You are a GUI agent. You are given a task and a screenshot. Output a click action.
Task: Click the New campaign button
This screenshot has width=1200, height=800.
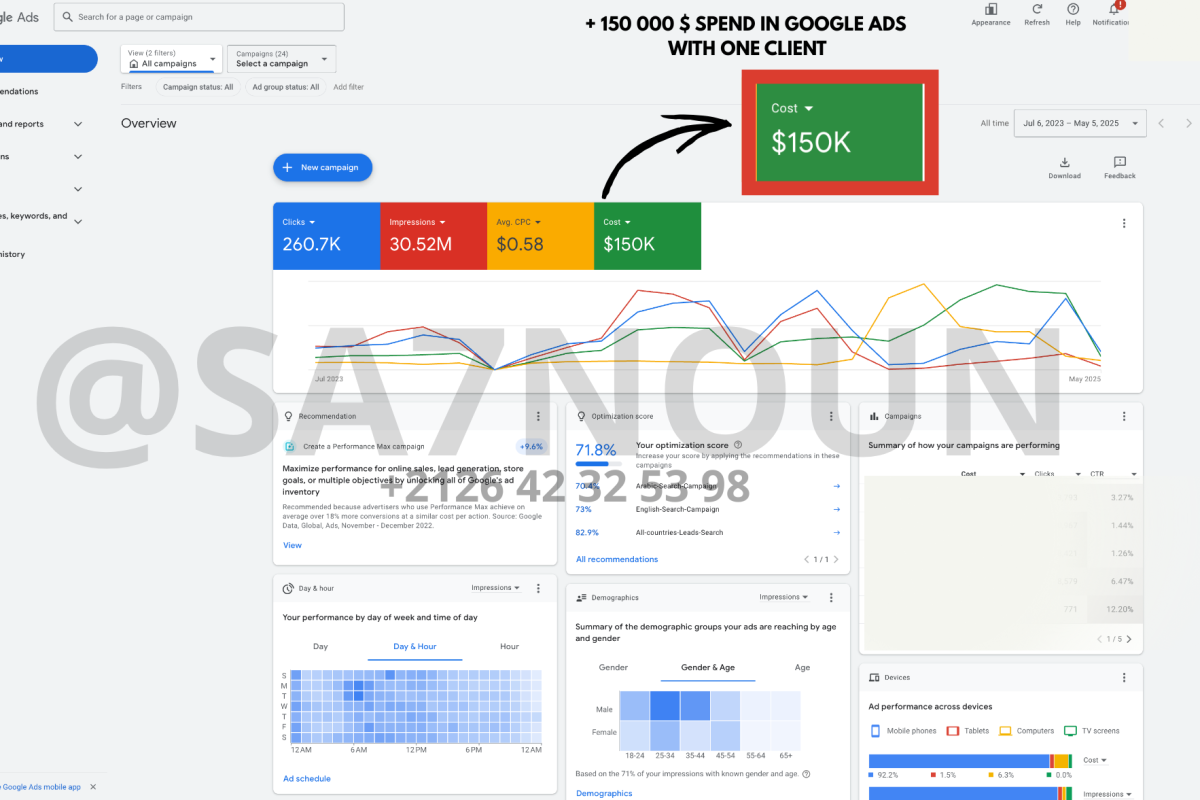tap(322, 168)
